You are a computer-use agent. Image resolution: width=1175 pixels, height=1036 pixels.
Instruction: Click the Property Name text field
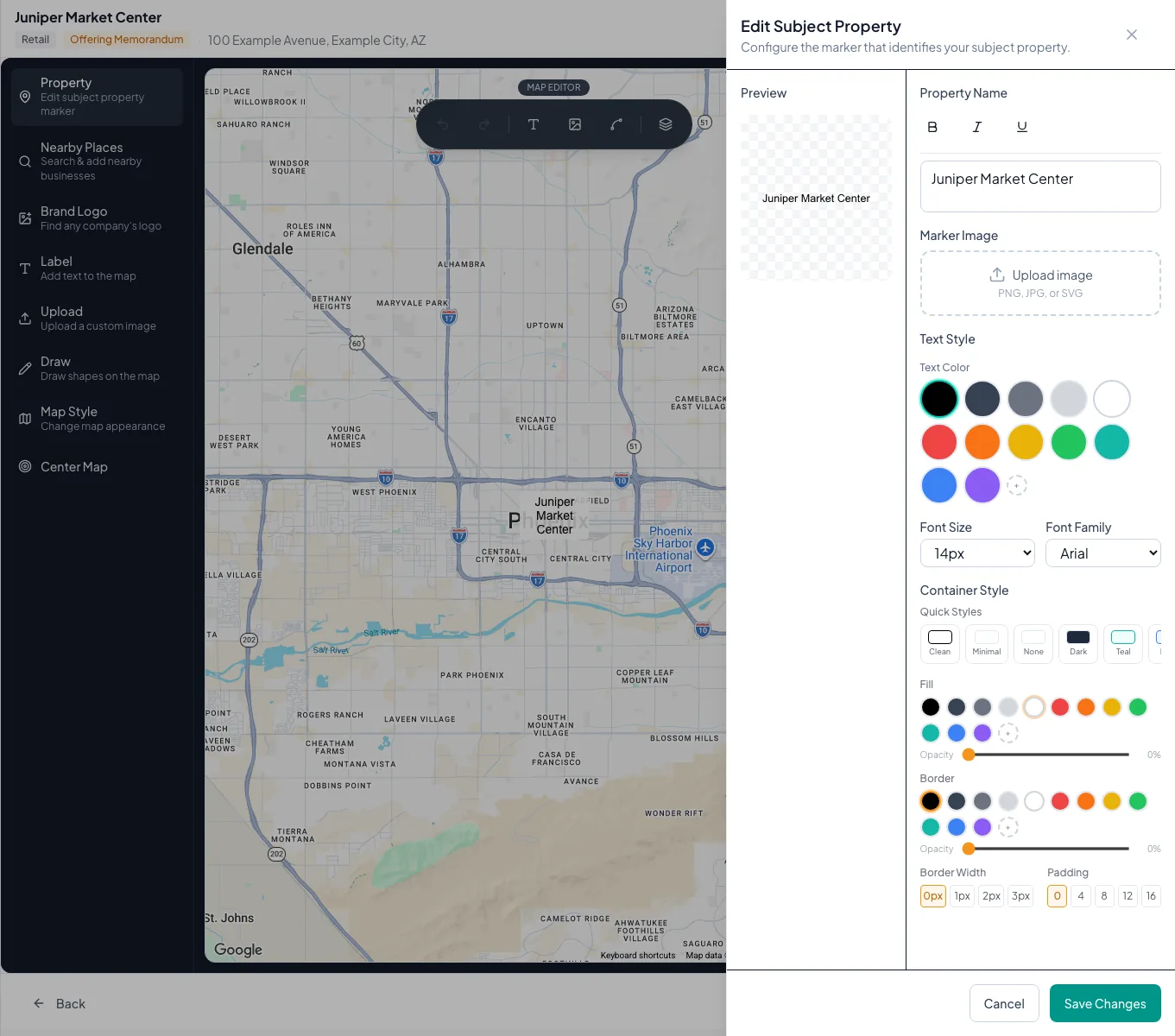pyautogui.click(x=1040, y=186)
